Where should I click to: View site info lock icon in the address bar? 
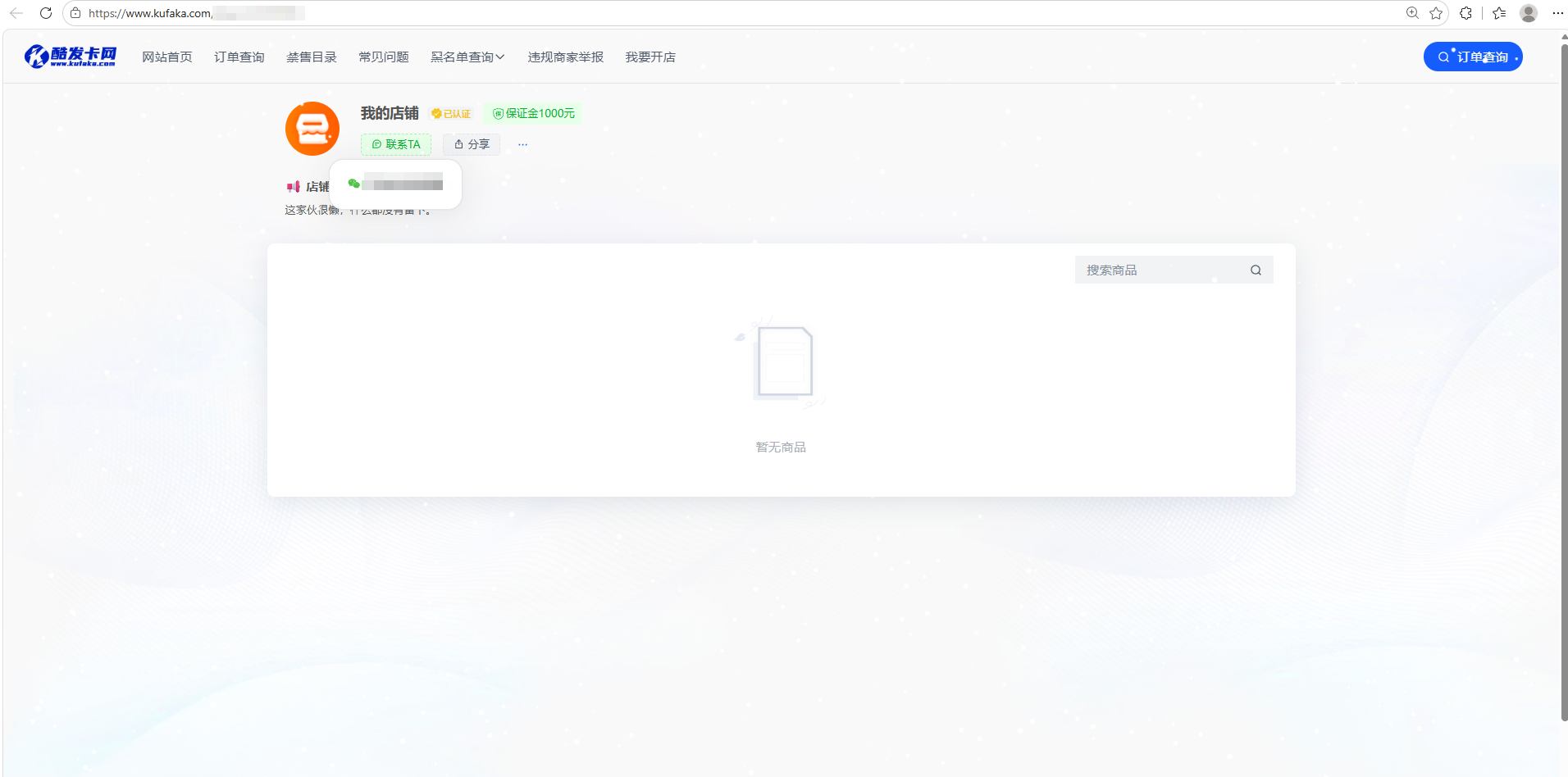75,13
